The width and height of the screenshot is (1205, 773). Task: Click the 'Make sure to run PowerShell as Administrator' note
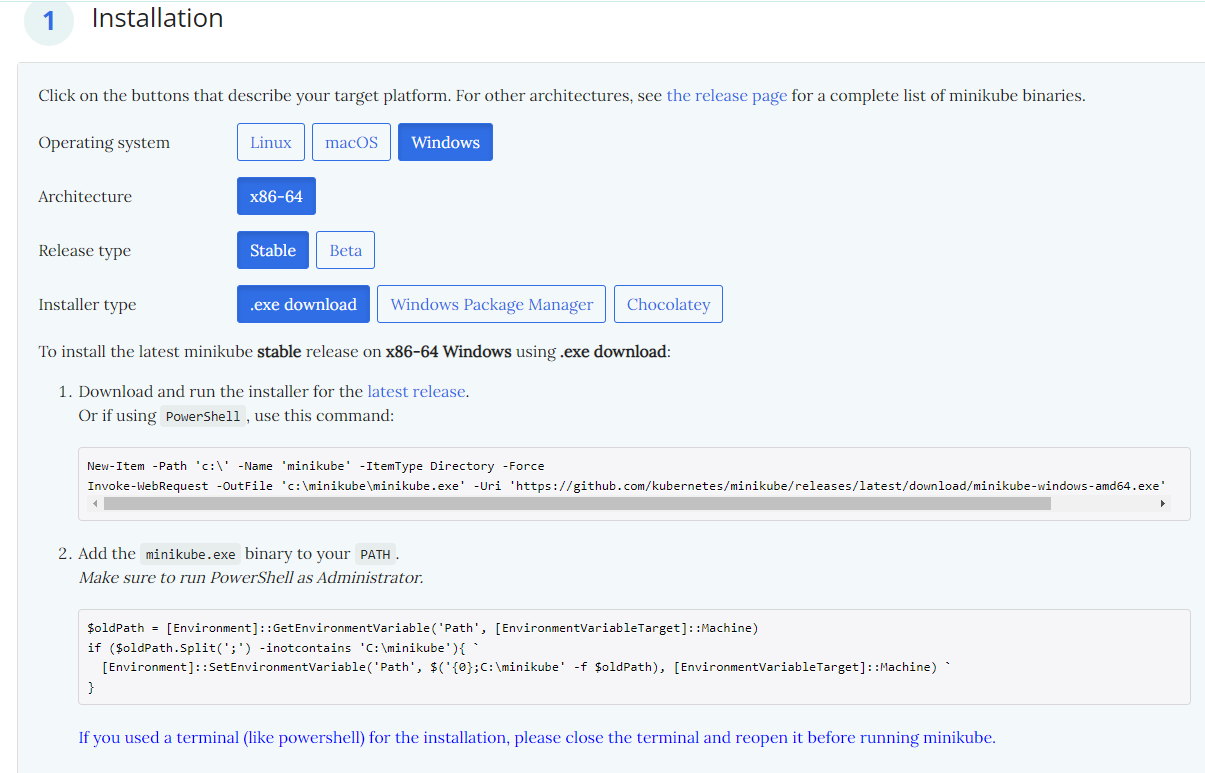[x=251, y=577]
